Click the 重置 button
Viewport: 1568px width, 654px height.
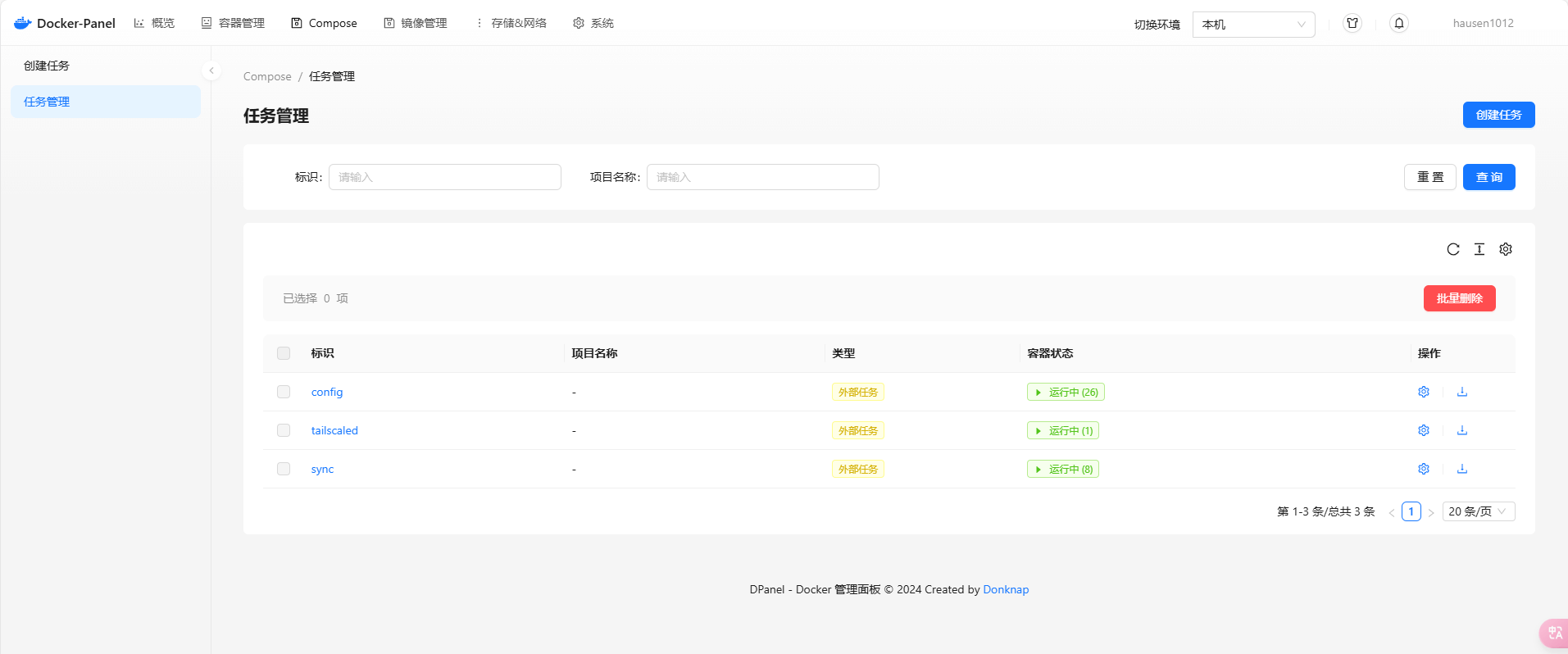(x=1430, y=177)
